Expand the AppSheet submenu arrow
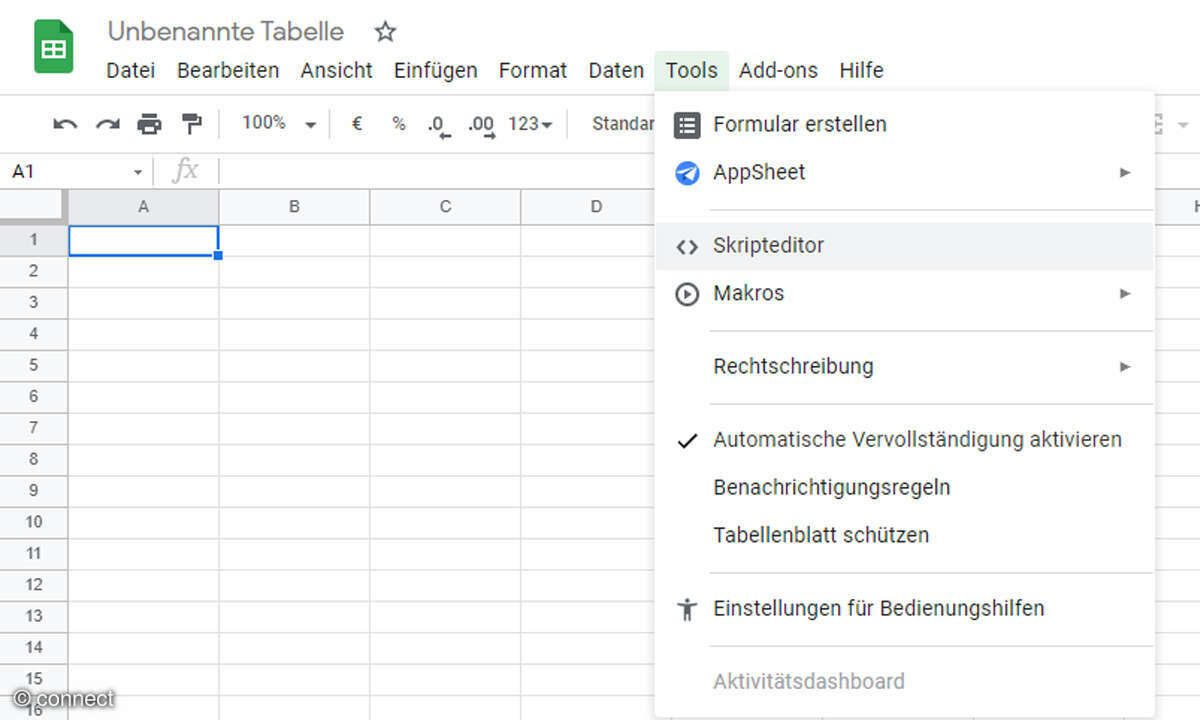The height and width of the screenshot is (720, 1200). [x=1125, y=173]
